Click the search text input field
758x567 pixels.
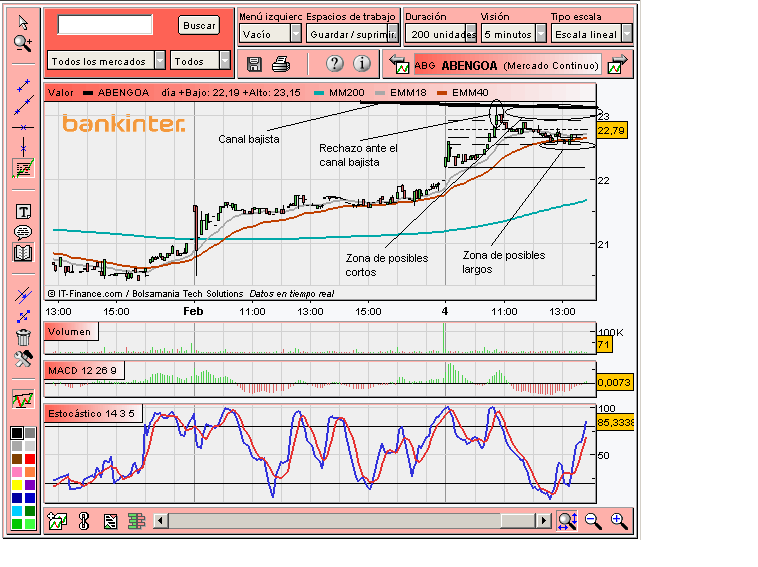pyautogui.click(x=105, y=25)
